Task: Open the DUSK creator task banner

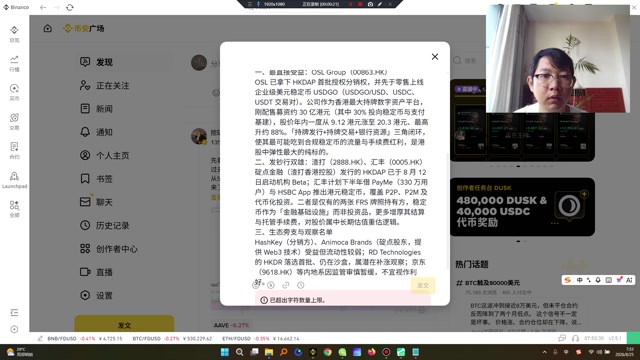Action: click(x=522, y=207)
